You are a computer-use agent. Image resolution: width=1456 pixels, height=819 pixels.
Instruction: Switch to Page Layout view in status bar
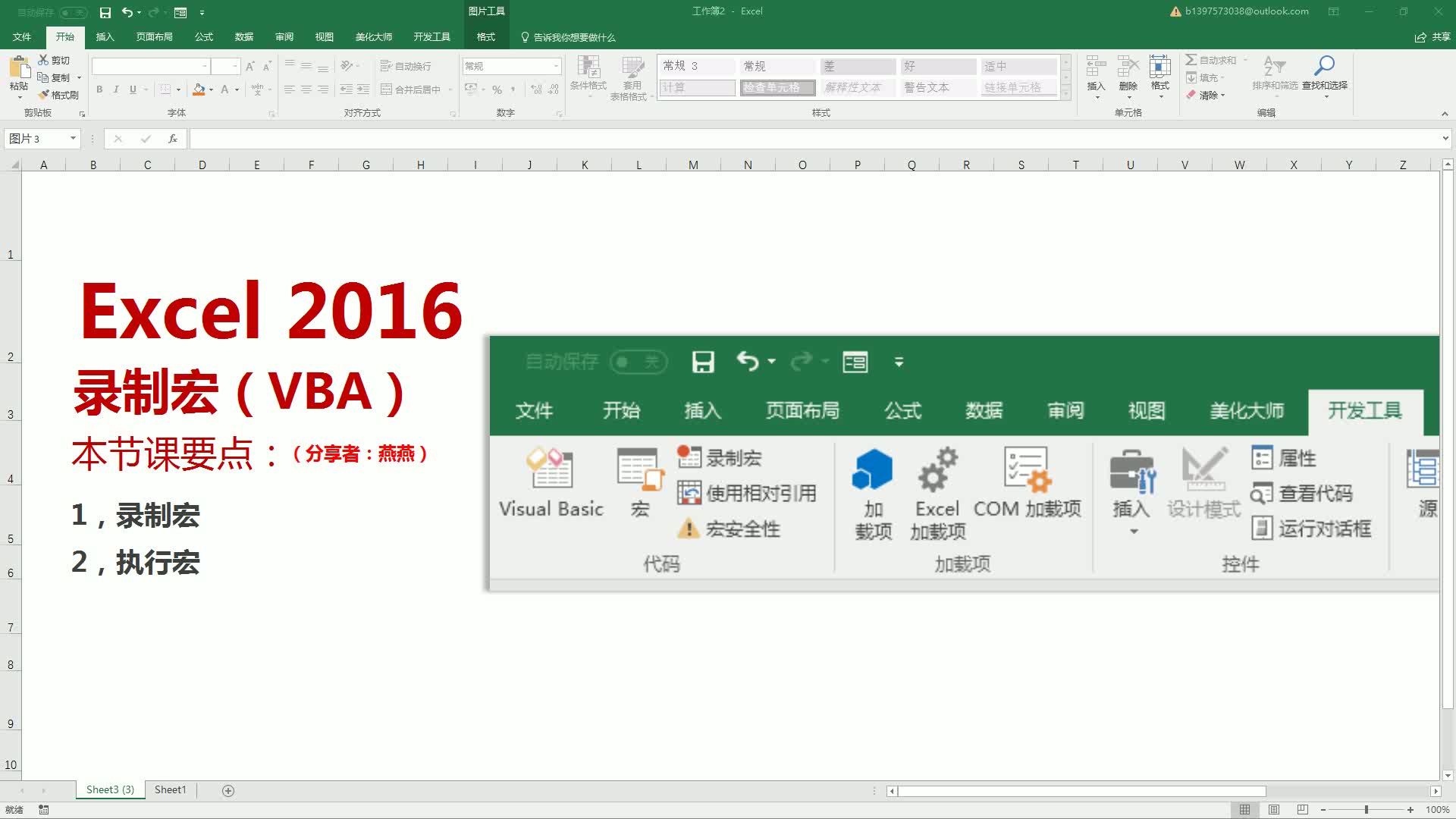[1274, 810]
